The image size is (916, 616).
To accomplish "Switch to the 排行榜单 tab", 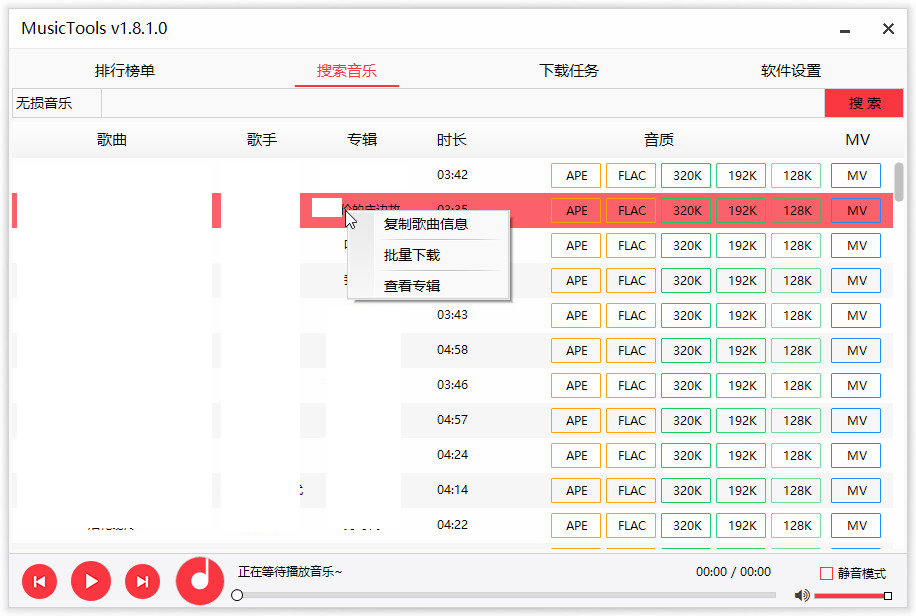I will pyautogui.click(x=123, y=70).
